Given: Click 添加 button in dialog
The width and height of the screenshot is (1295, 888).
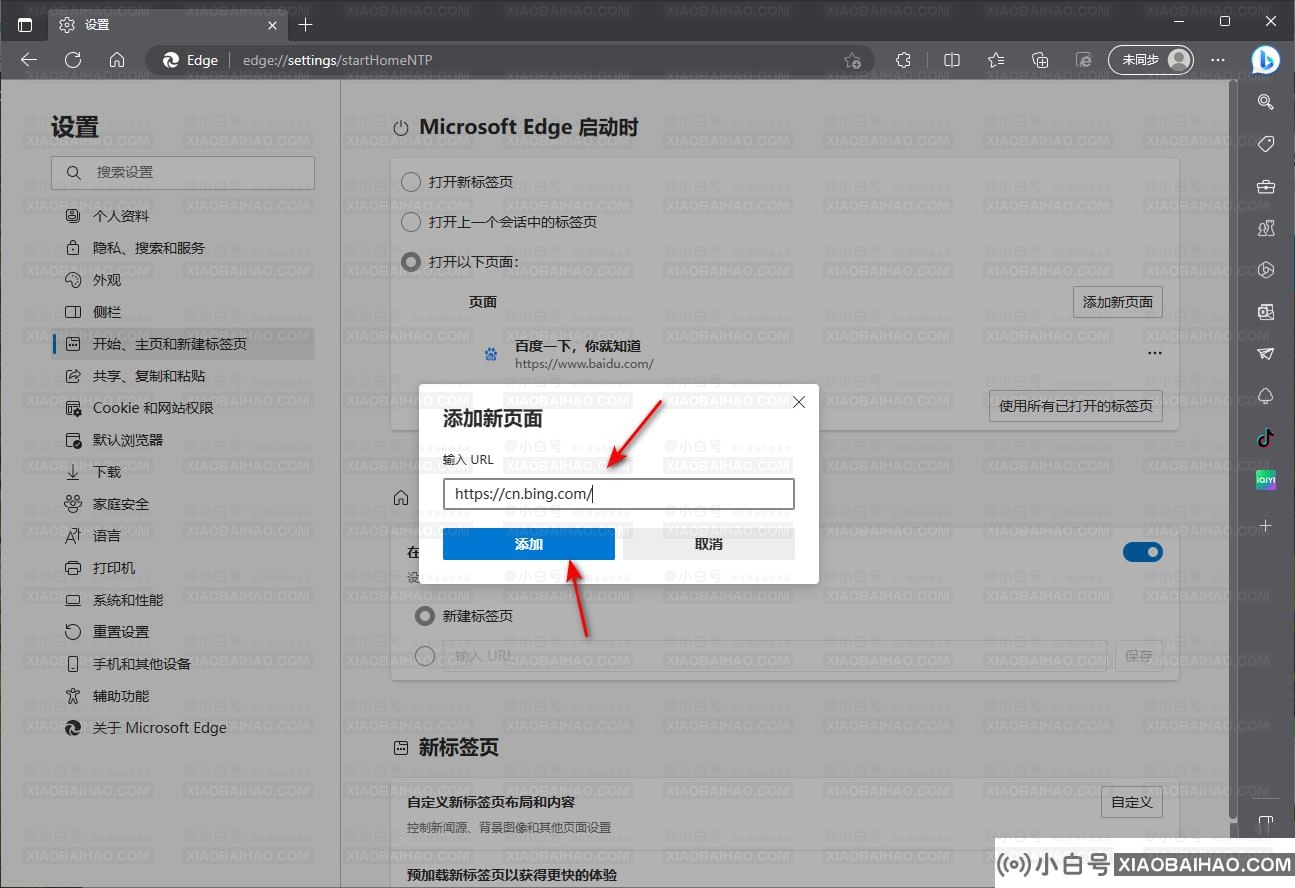Looking at the screenshot, I should [529, 544].
